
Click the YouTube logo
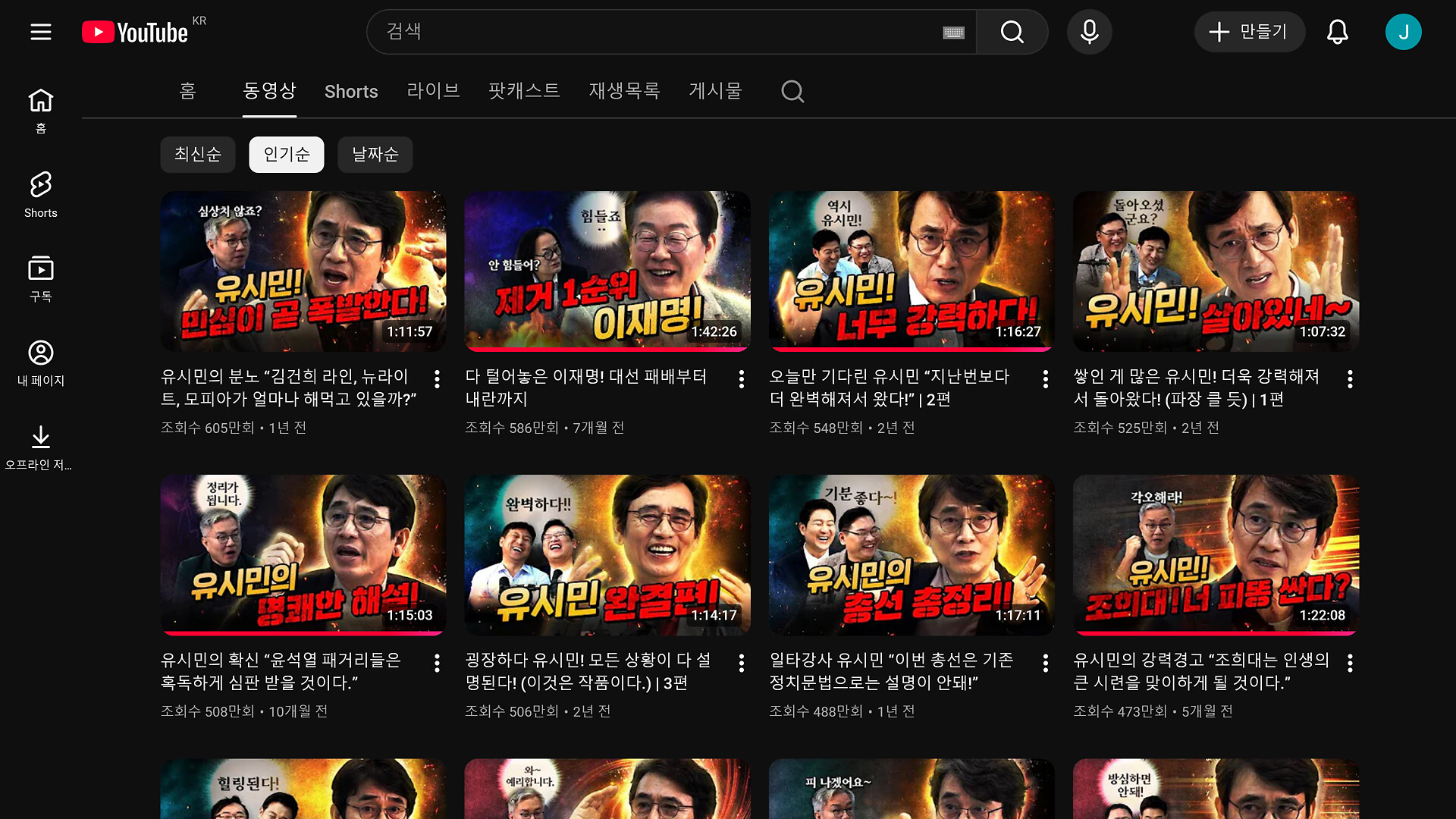(136, 32)
